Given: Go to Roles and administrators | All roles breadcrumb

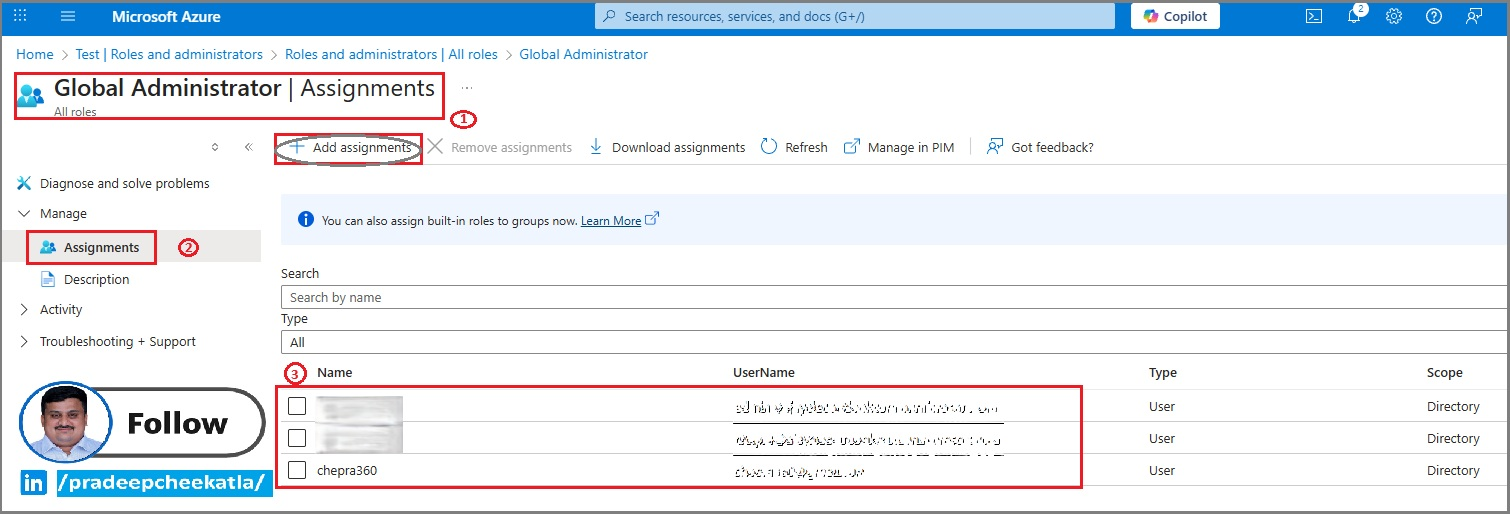Looking at the screenshot, I should (391, 54).
